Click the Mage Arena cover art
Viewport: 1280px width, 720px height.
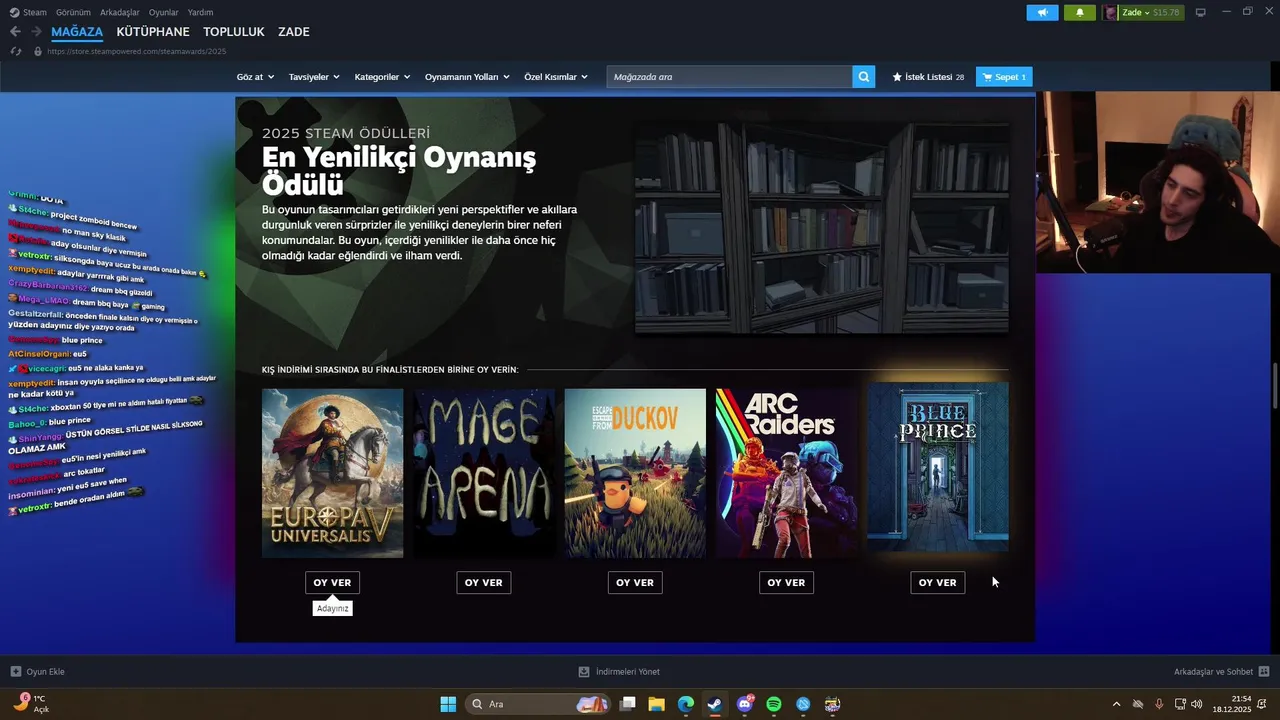[484, 473]
